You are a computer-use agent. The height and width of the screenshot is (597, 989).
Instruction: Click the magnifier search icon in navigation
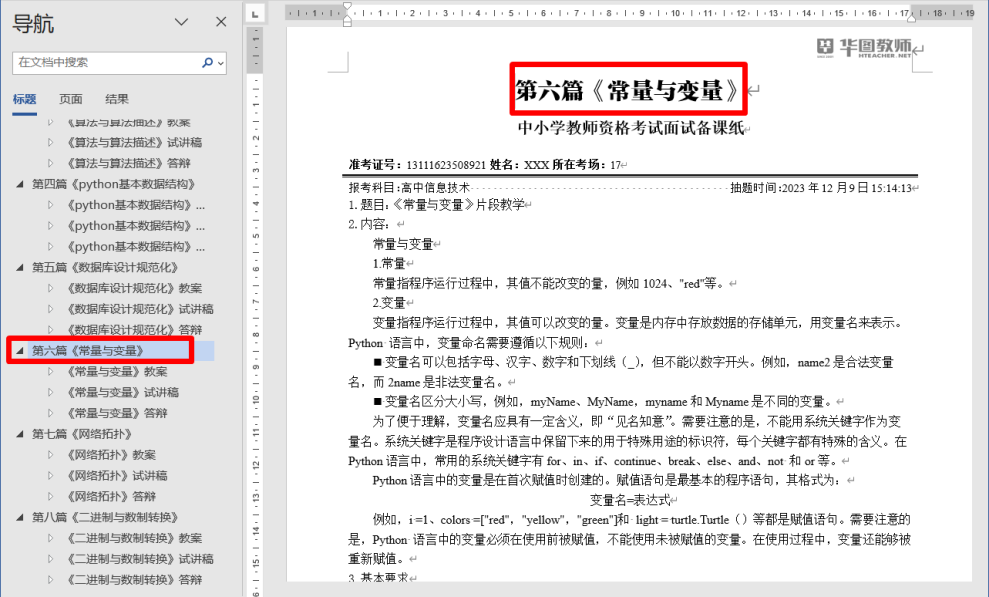(207, 62)
